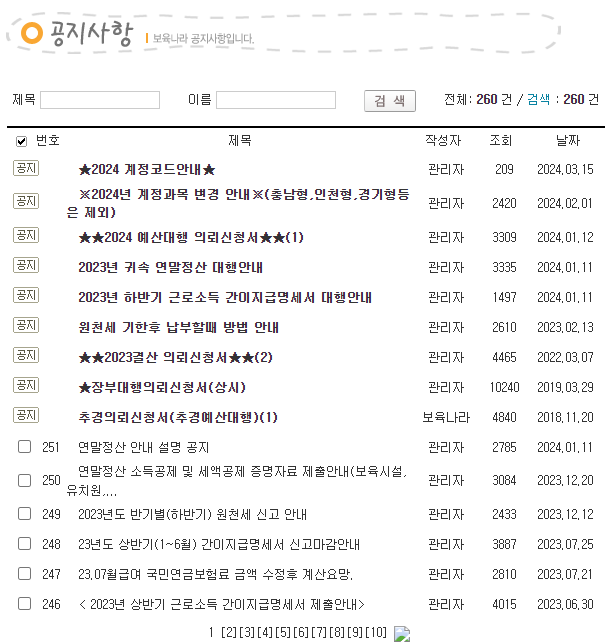The height and width of the screenshot is (643, 613).
Task: Go to page [2]
Action: coord(229,632)
